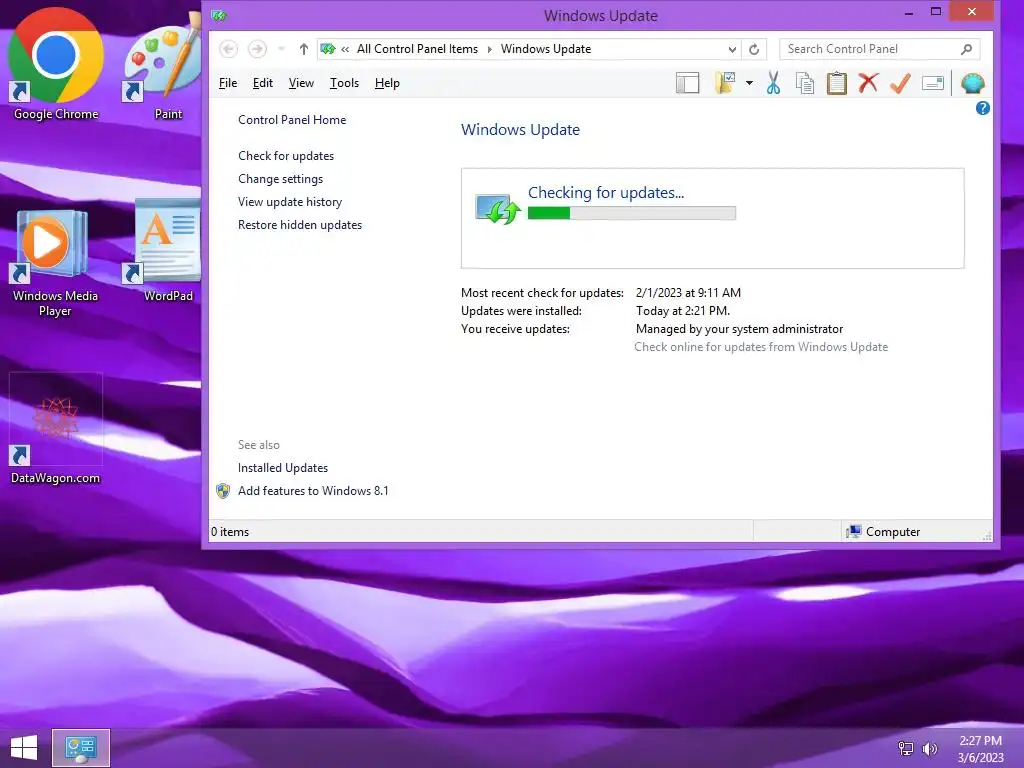Open the Edit menu
1024x768 pixels.
coord(263,83)
